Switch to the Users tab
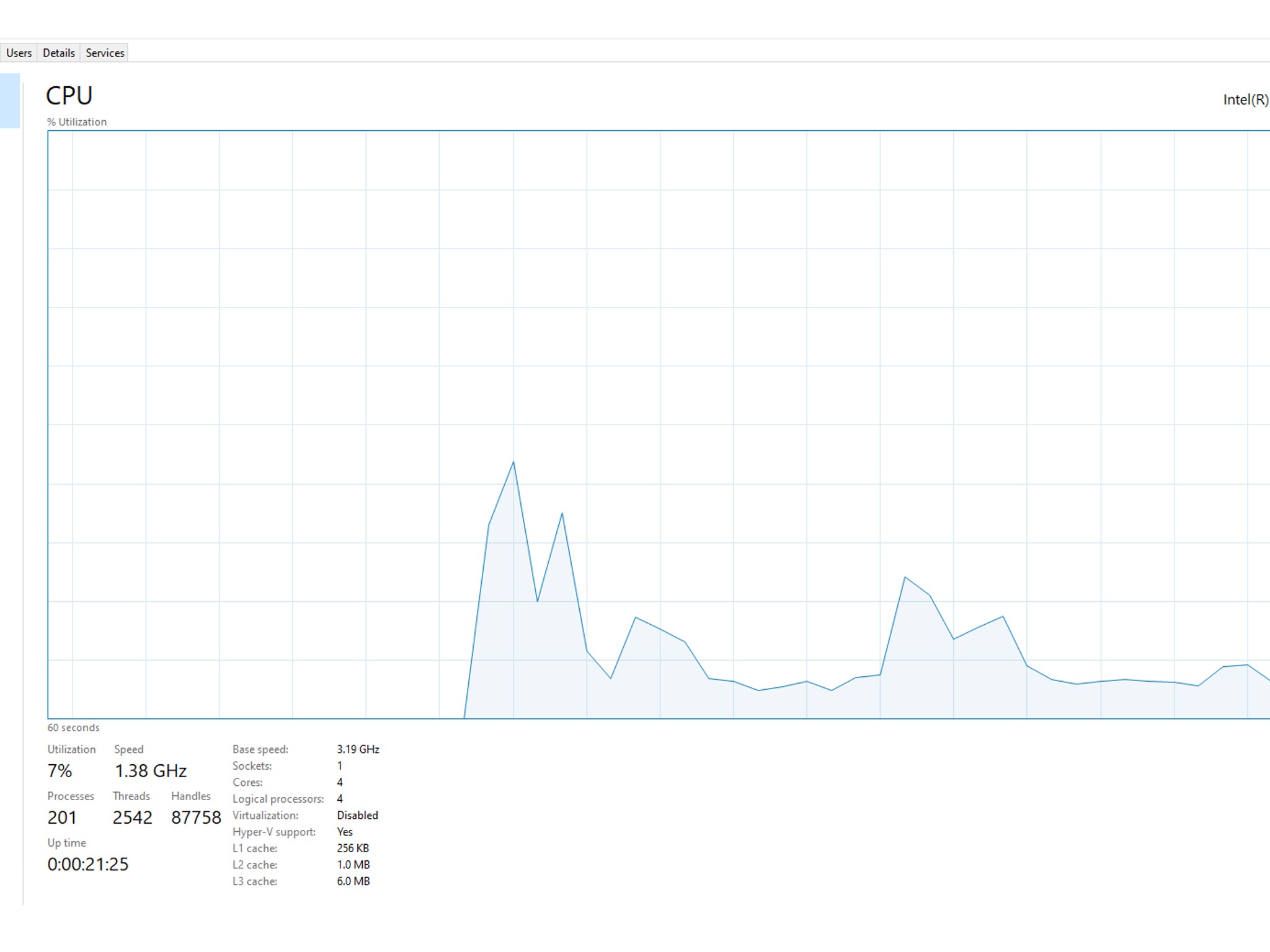 tap(19, 53)
